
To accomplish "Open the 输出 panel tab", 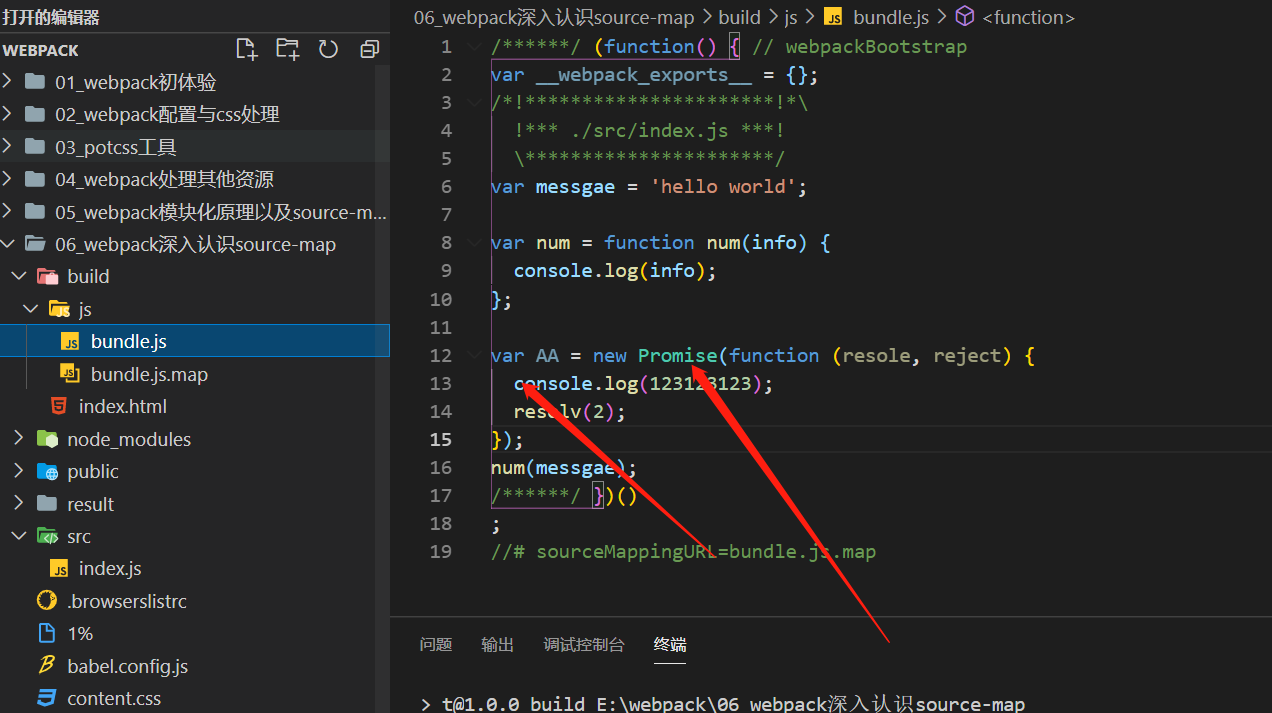I will click(497, 645).
